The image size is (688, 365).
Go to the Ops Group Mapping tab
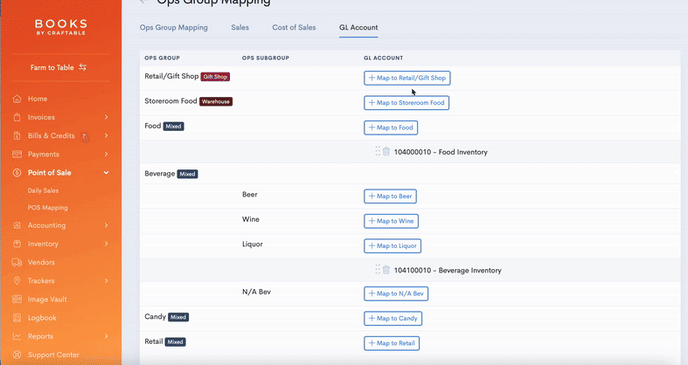coord(174,27)
